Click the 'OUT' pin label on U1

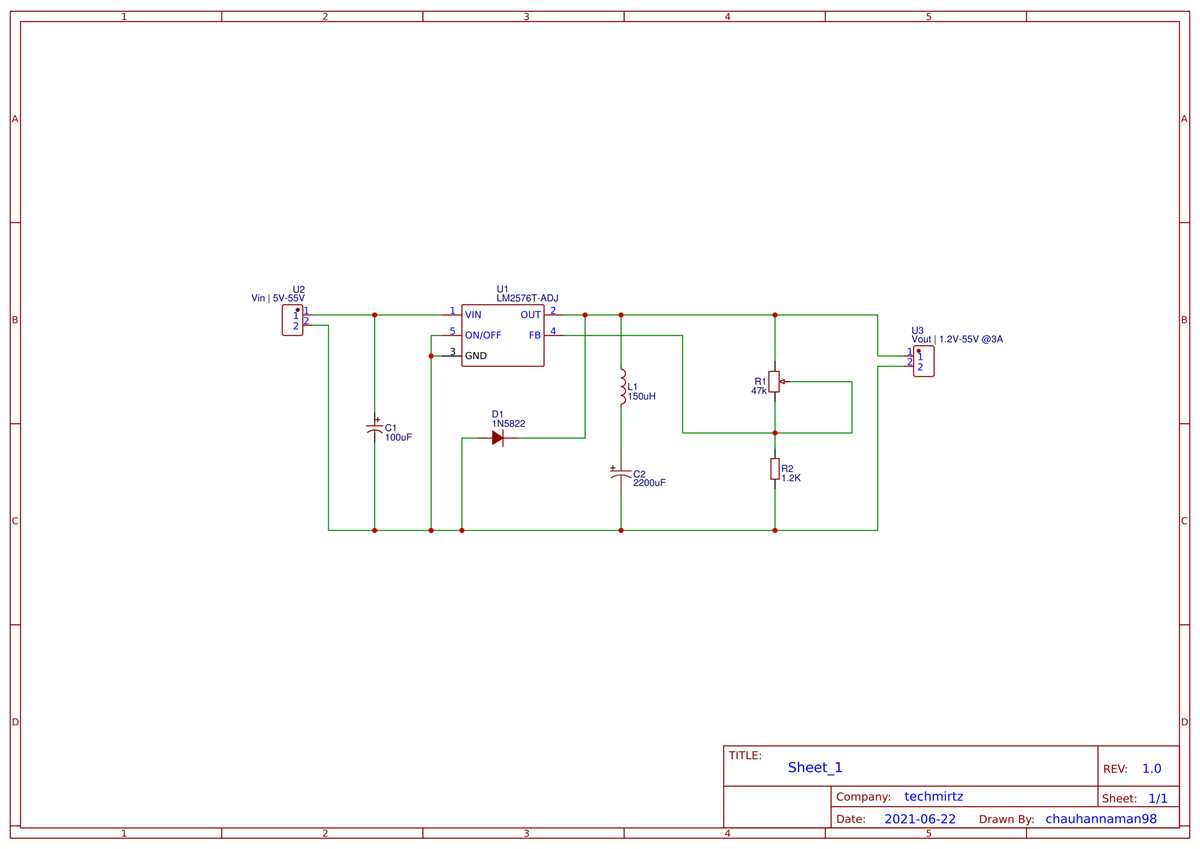point(530,315)
